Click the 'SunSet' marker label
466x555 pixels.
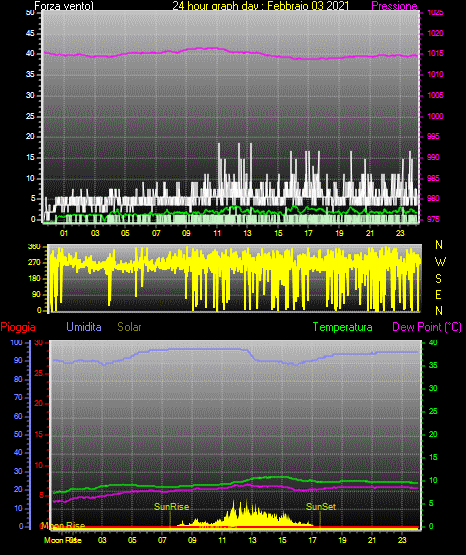(x=321, y=507)
